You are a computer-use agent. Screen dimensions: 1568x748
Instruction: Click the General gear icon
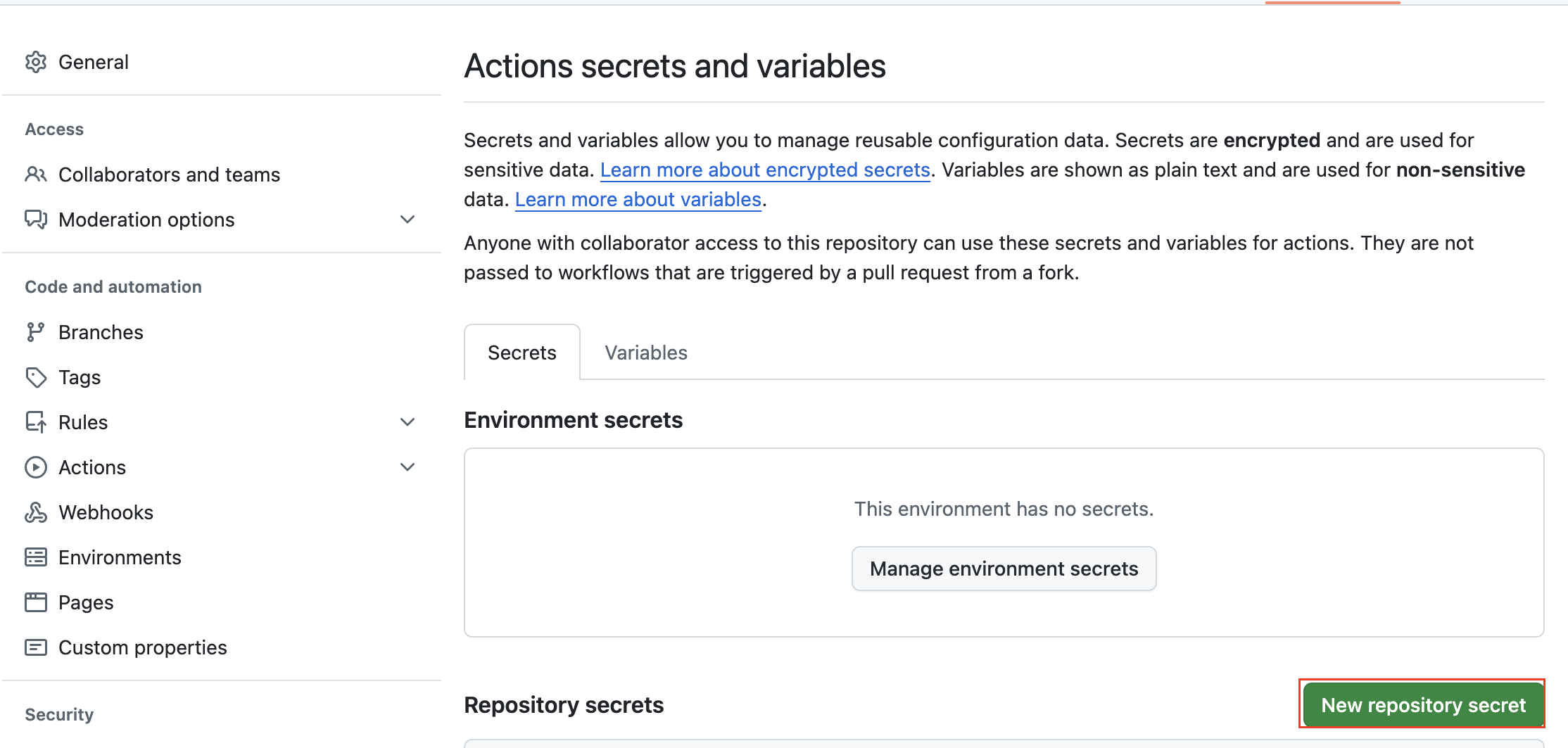point(36,62)
